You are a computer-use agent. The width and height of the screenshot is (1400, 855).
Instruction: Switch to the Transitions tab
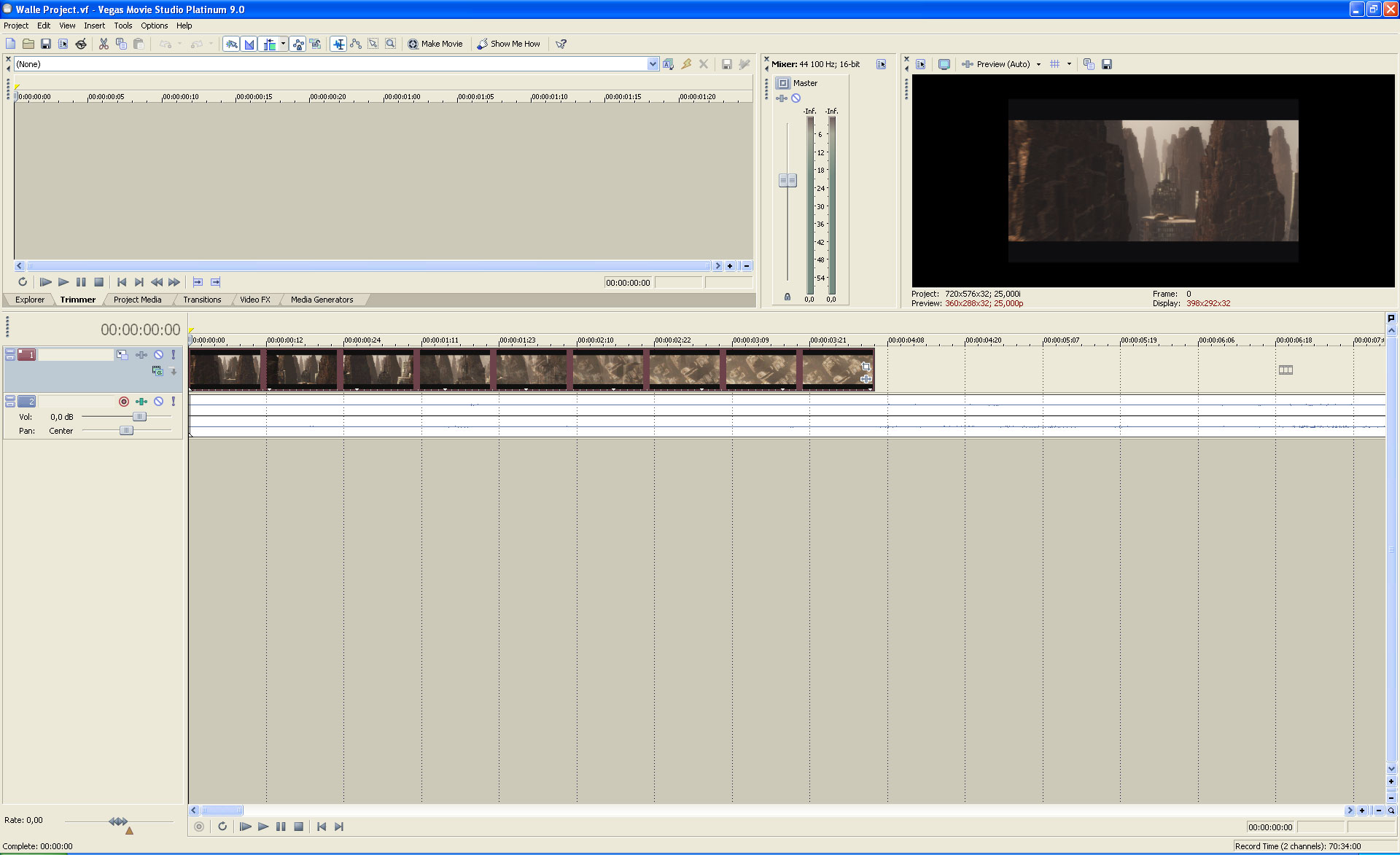point(202,300)
